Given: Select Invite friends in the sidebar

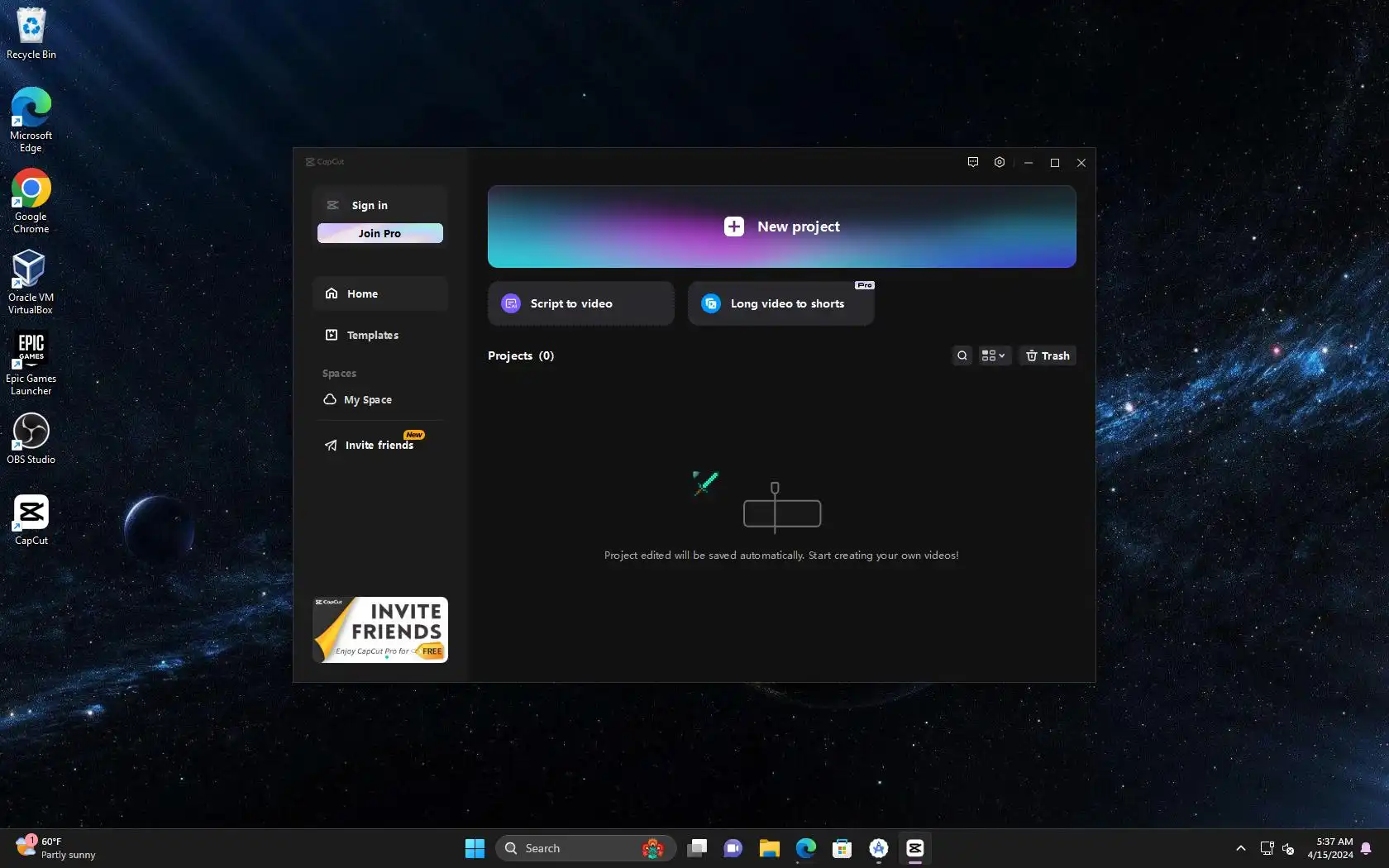Looking at the screenshot, I should pos(380,445).
